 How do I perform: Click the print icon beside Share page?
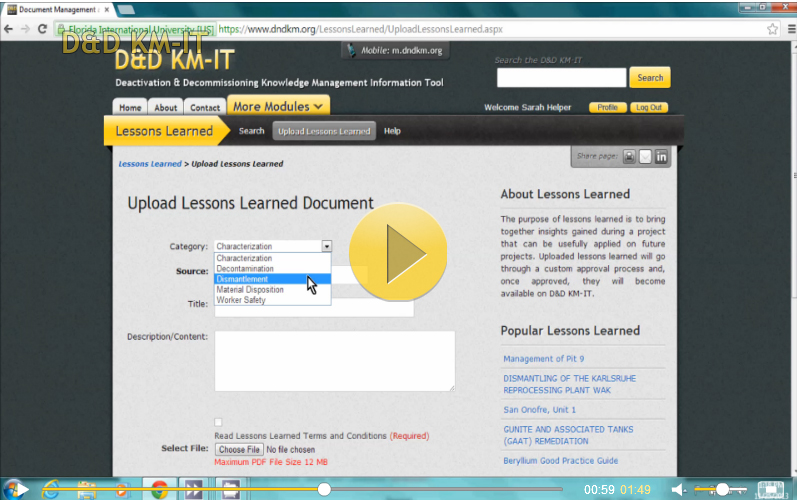tap(629, 157)
